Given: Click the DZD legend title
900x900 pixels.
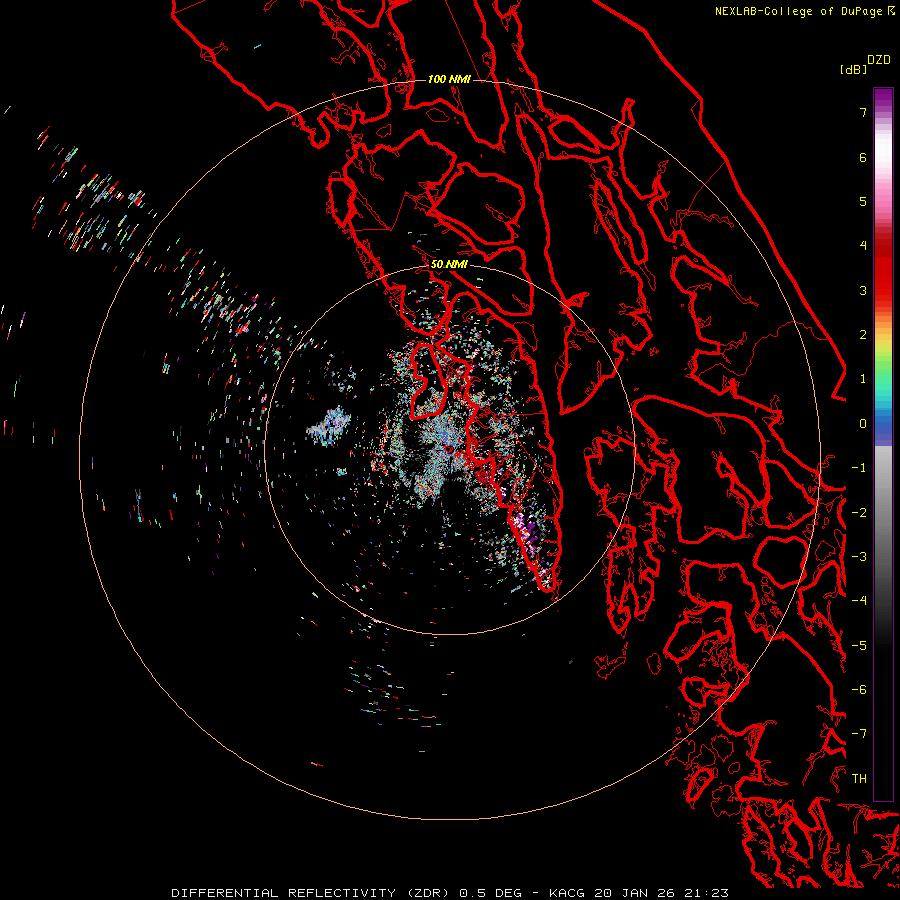Looking at the screenshot, I should pos(879,60).
